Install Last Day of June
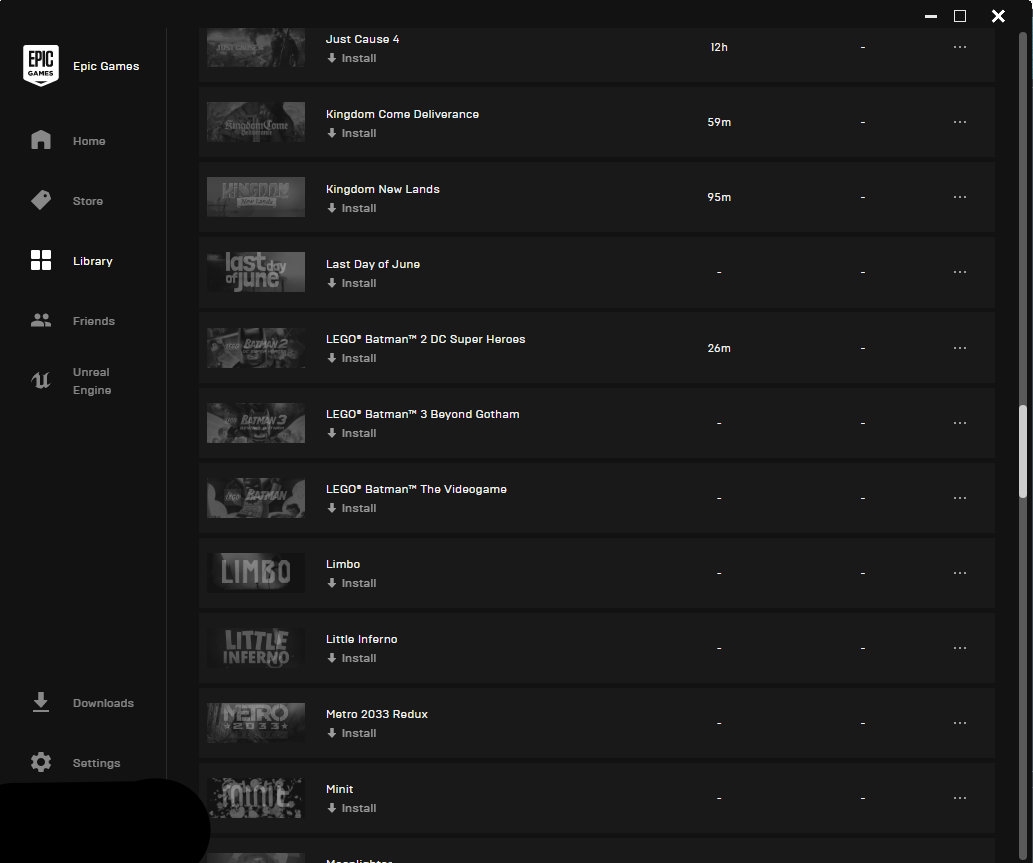1033x863 pixels. coord(352,283)
